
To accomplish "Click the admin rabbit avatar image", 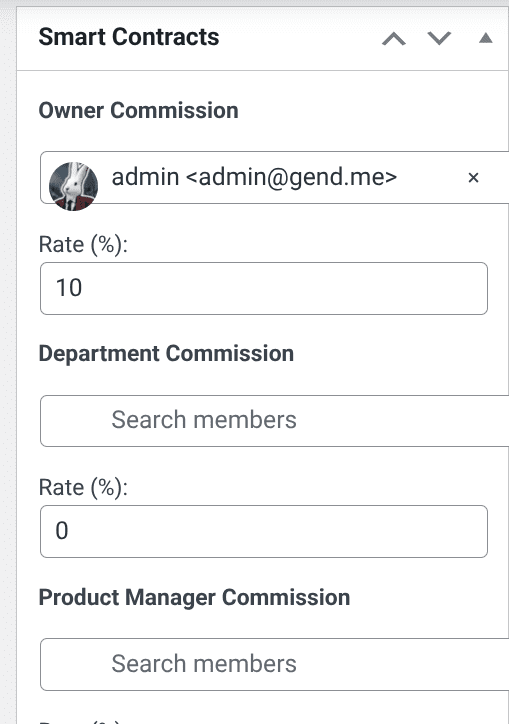I will [73, 186].
